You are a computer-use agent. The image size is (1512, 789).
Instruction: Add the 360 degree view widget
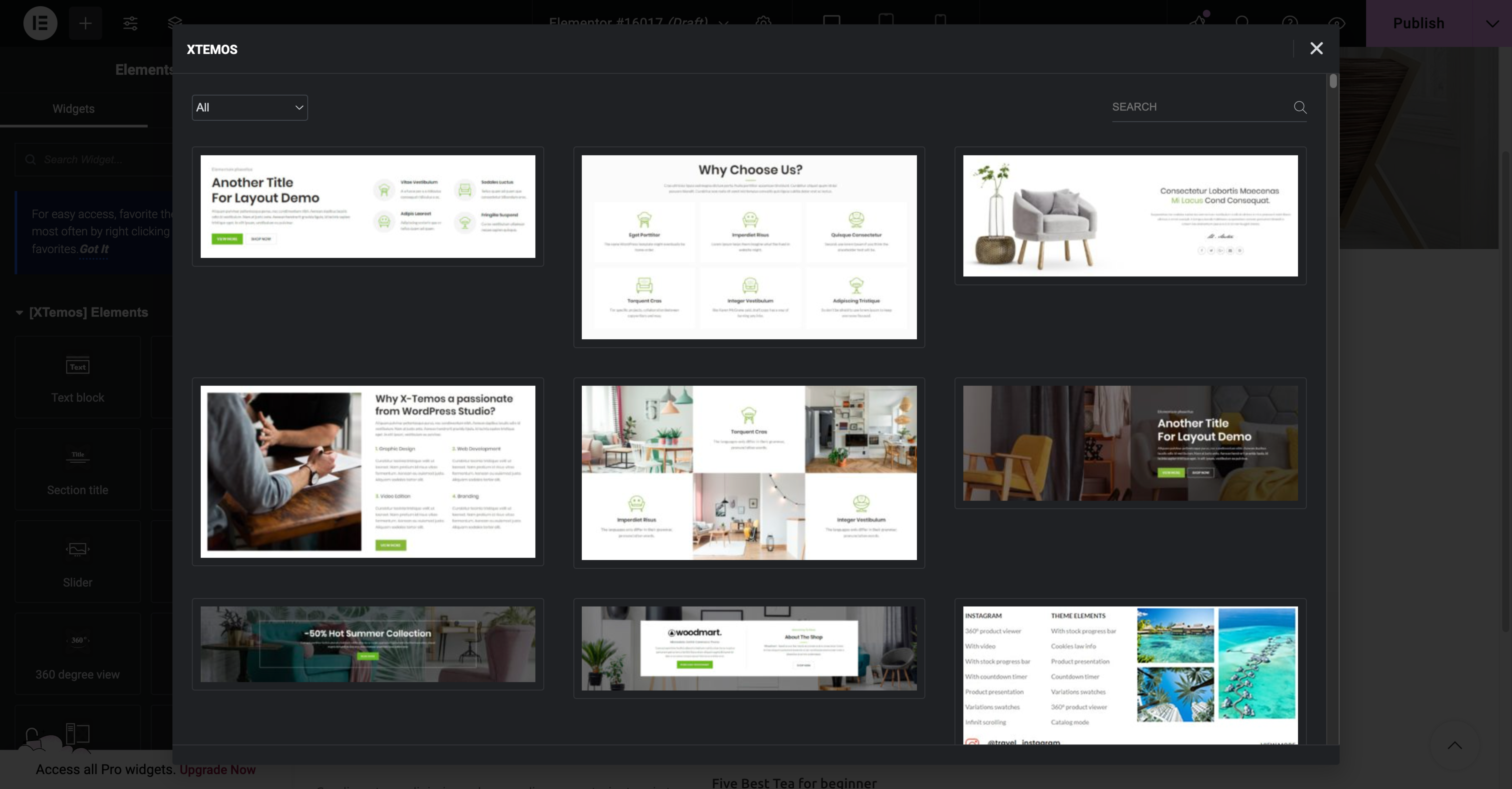point(78,654)
